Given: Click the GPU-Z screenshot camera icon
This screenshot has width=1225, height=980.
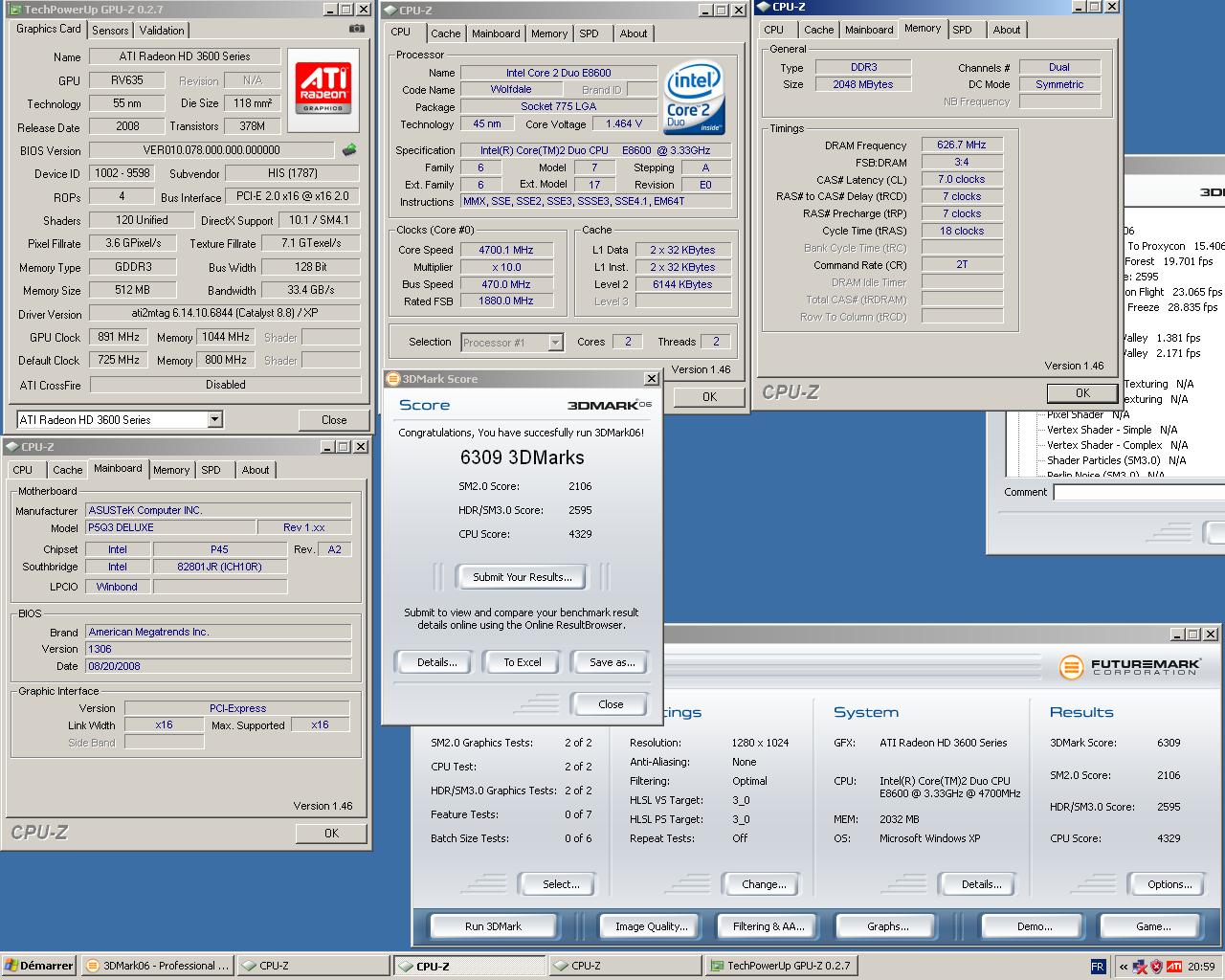Looking at the screenshot, I should coord(356,29).
